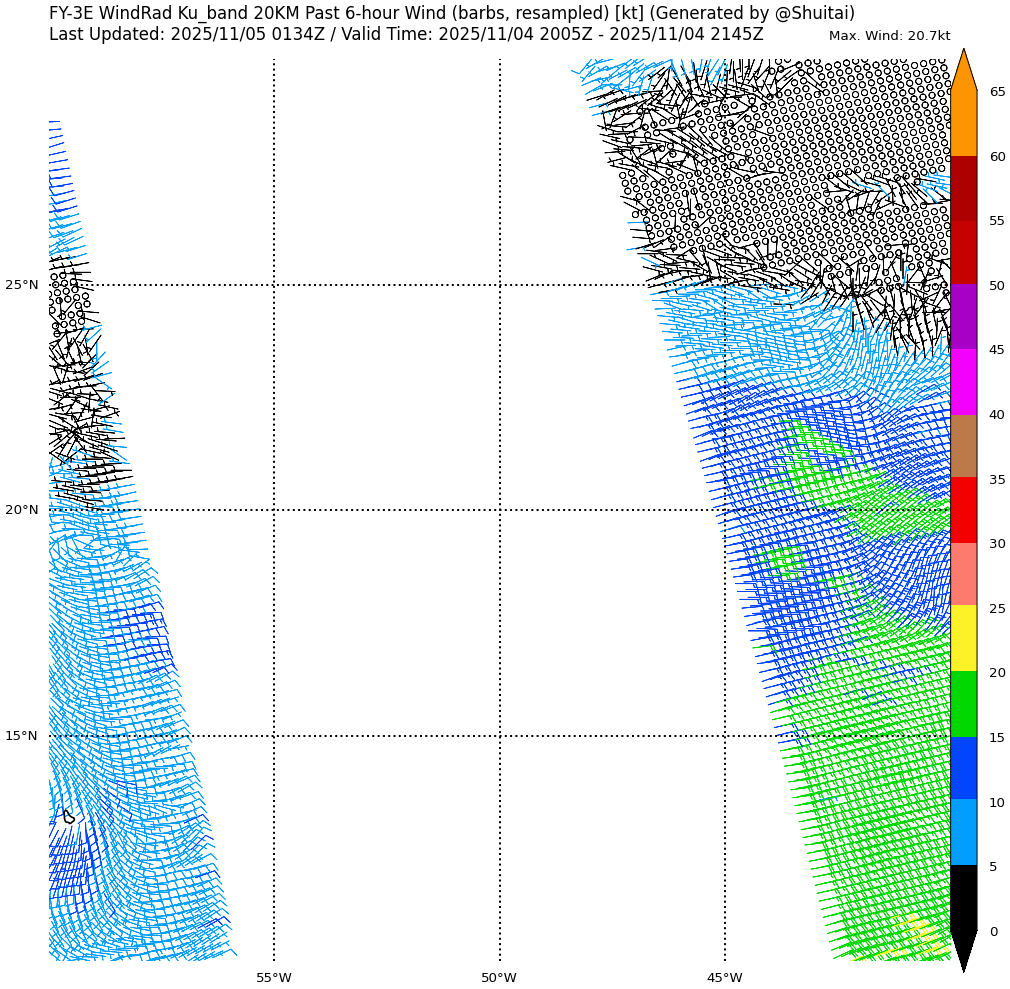1010x989 pixels.
Task: Click the Last Updated timestamp line
Action: pos(406,34)
